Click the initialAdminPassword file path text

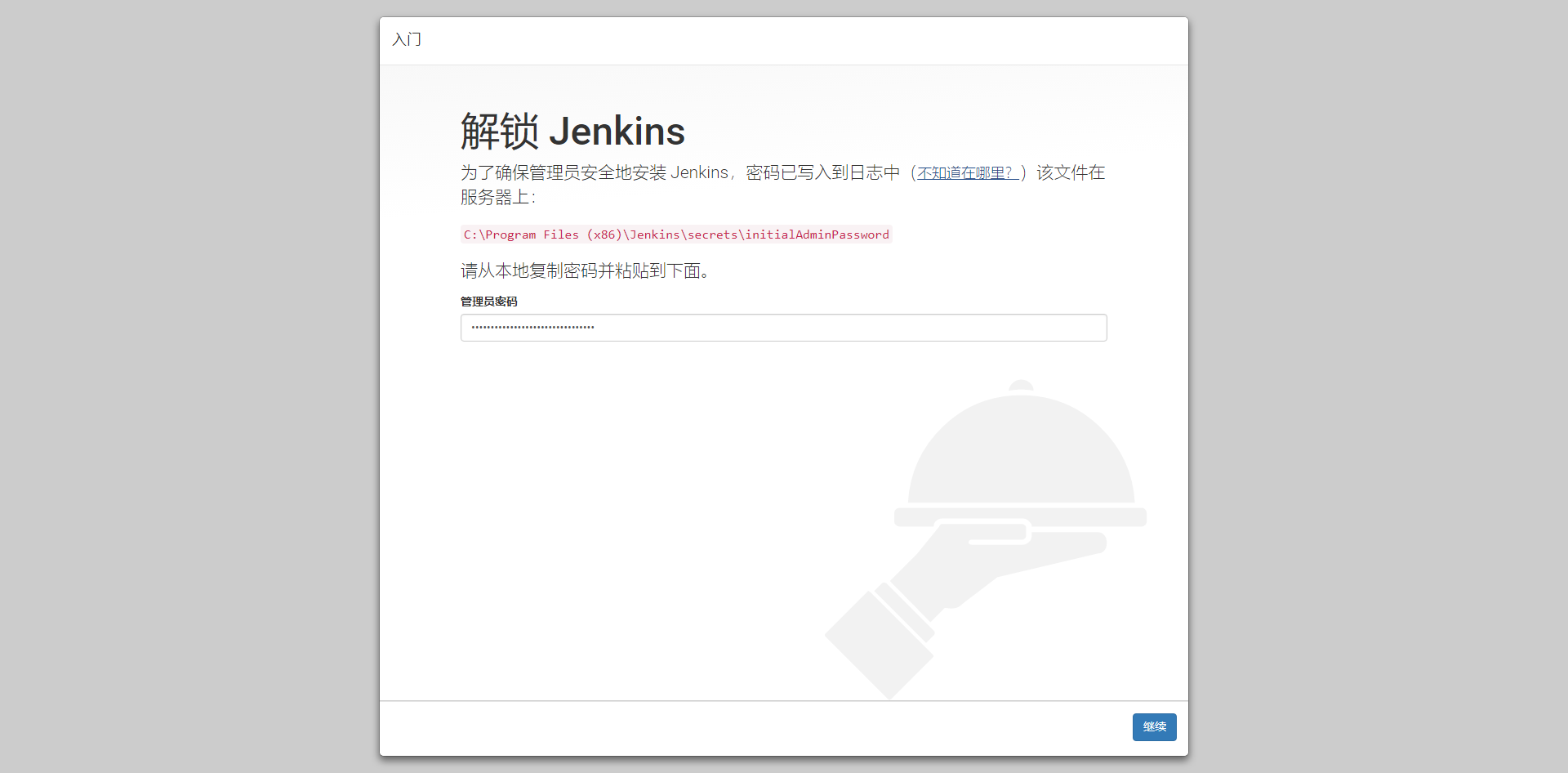(676, 235)
